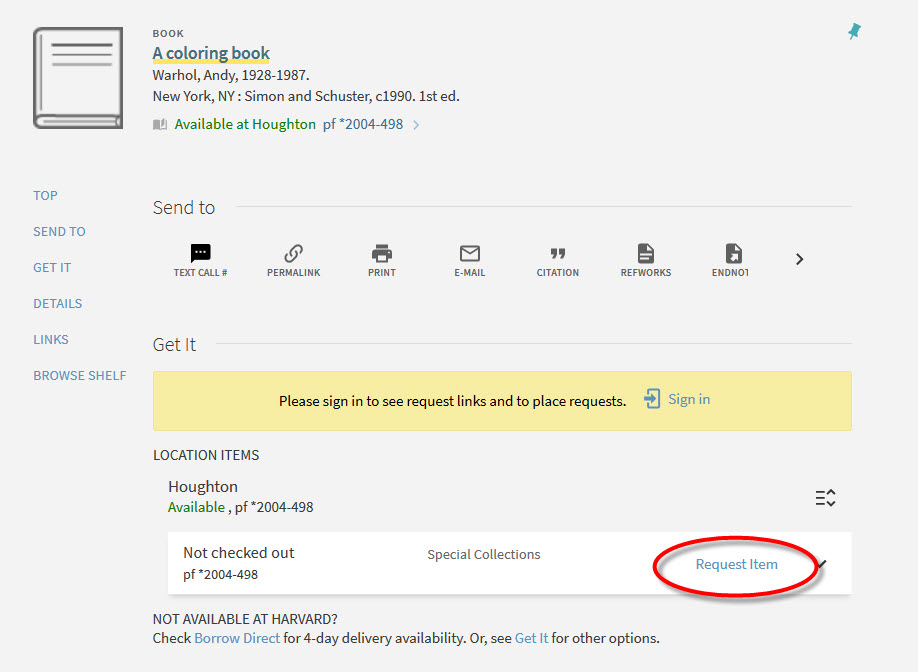Click the sign-in door arrow icon
This screenshot has width=918, height=672.
(x=652, y=399)
